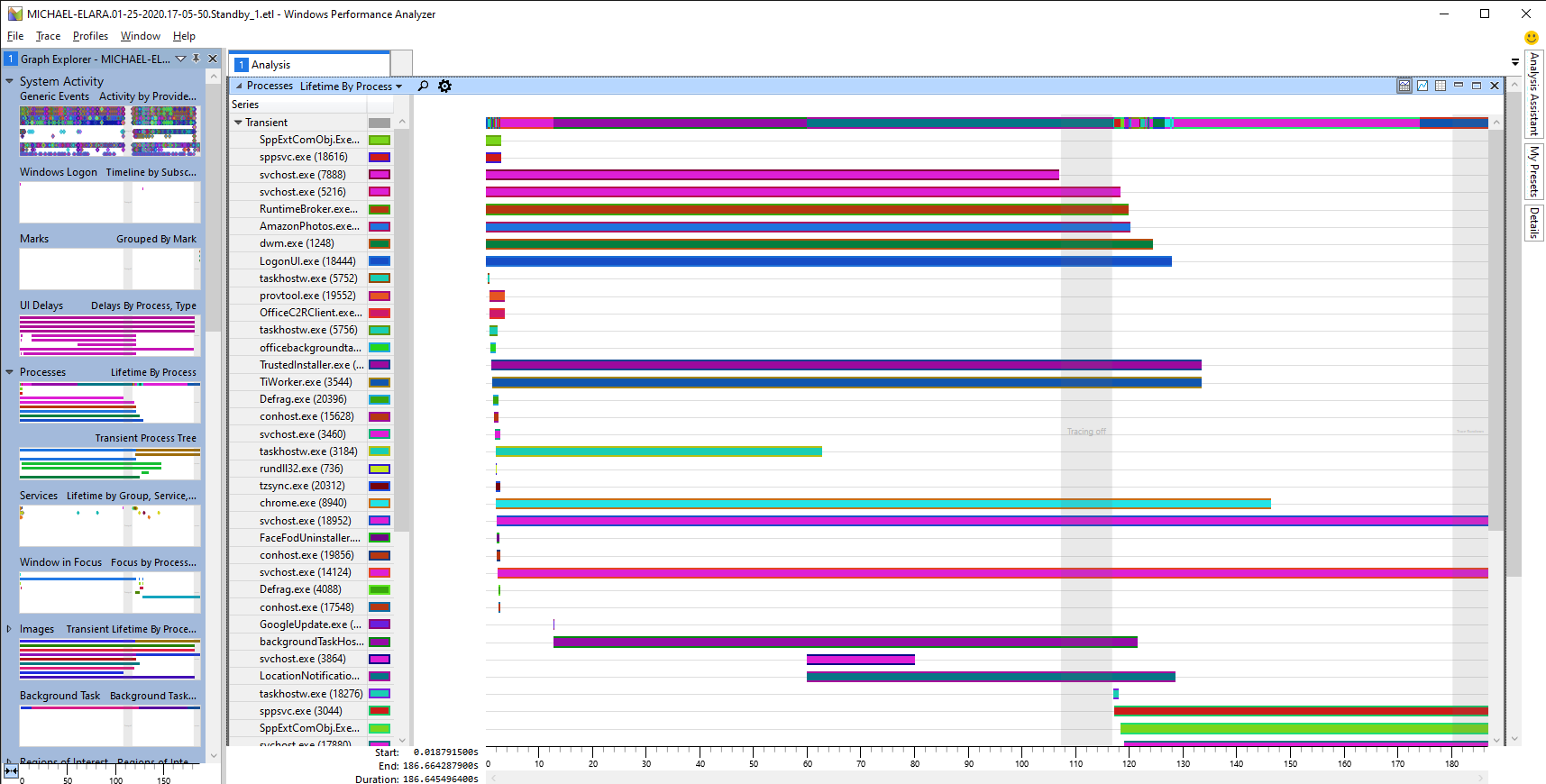This screenshot has height=784, width=1546.
Task: Select the Window in Focus thumbnail
Action: [110, 592]
